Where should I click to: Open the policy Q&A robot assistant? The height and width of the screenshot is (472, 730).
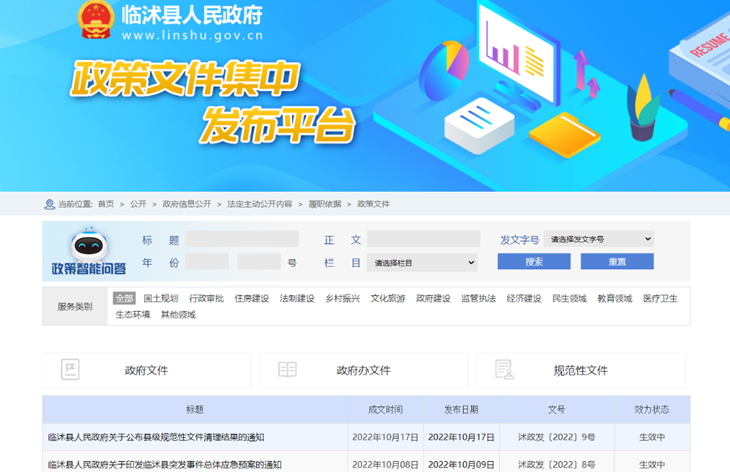pos(89,251)
